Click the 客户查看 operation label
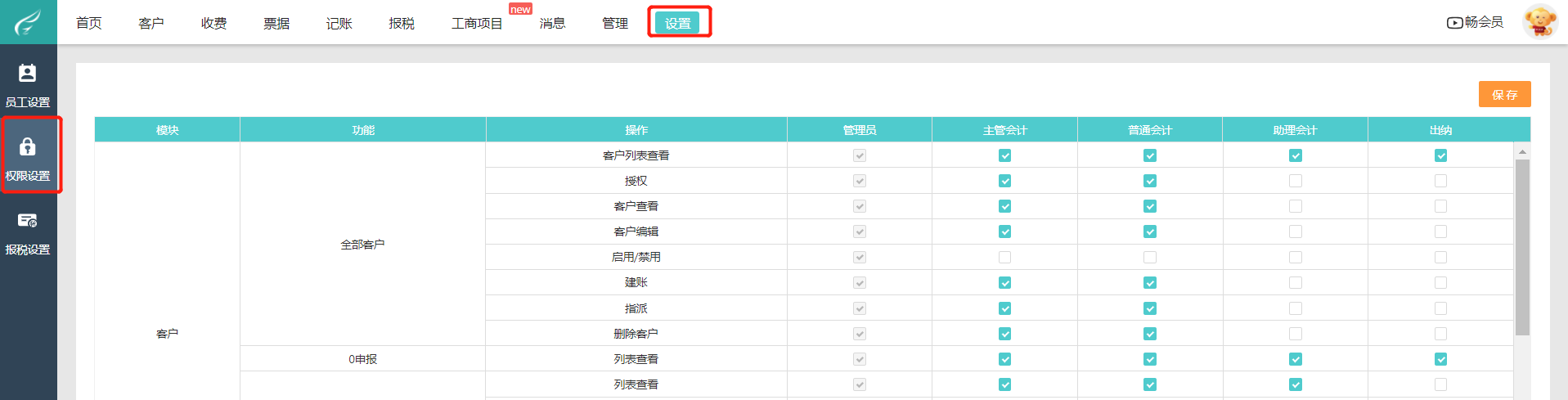The image size is (1568, 400). [x=636, y=206]
